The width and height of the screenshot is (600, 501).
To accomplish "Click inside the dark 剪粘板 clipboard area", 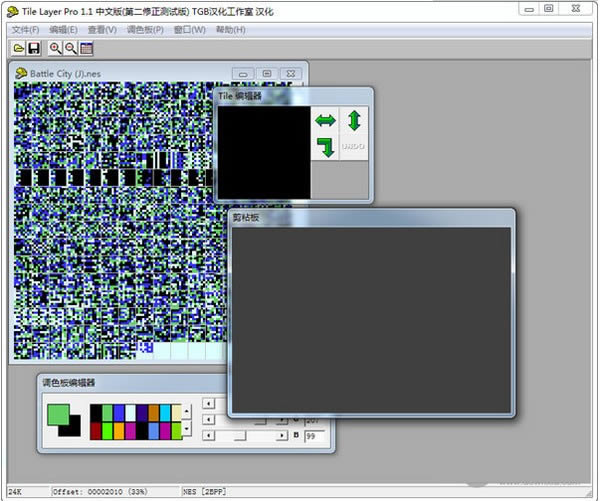I will pos(371,320).
